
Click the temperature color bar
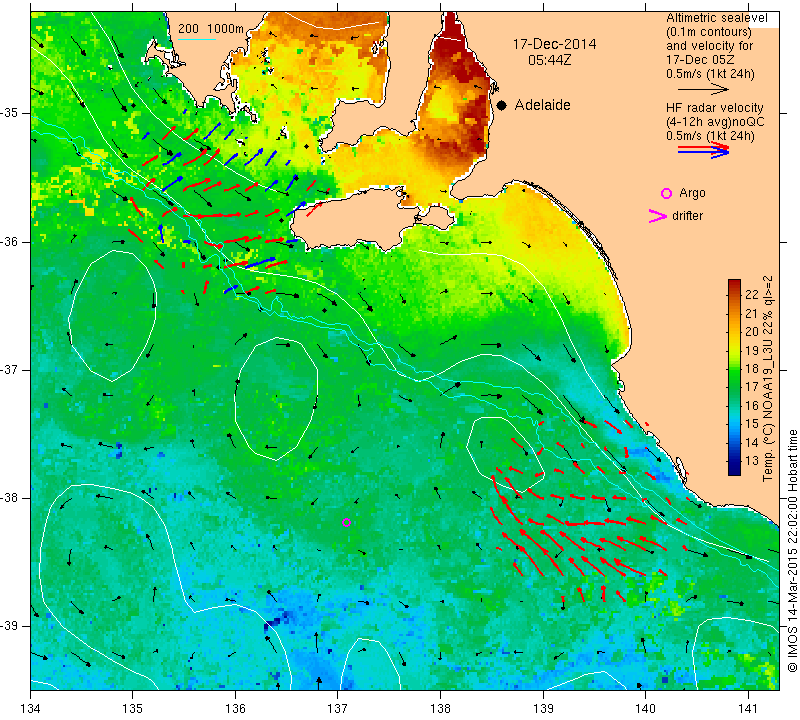(x=734, y=377)
